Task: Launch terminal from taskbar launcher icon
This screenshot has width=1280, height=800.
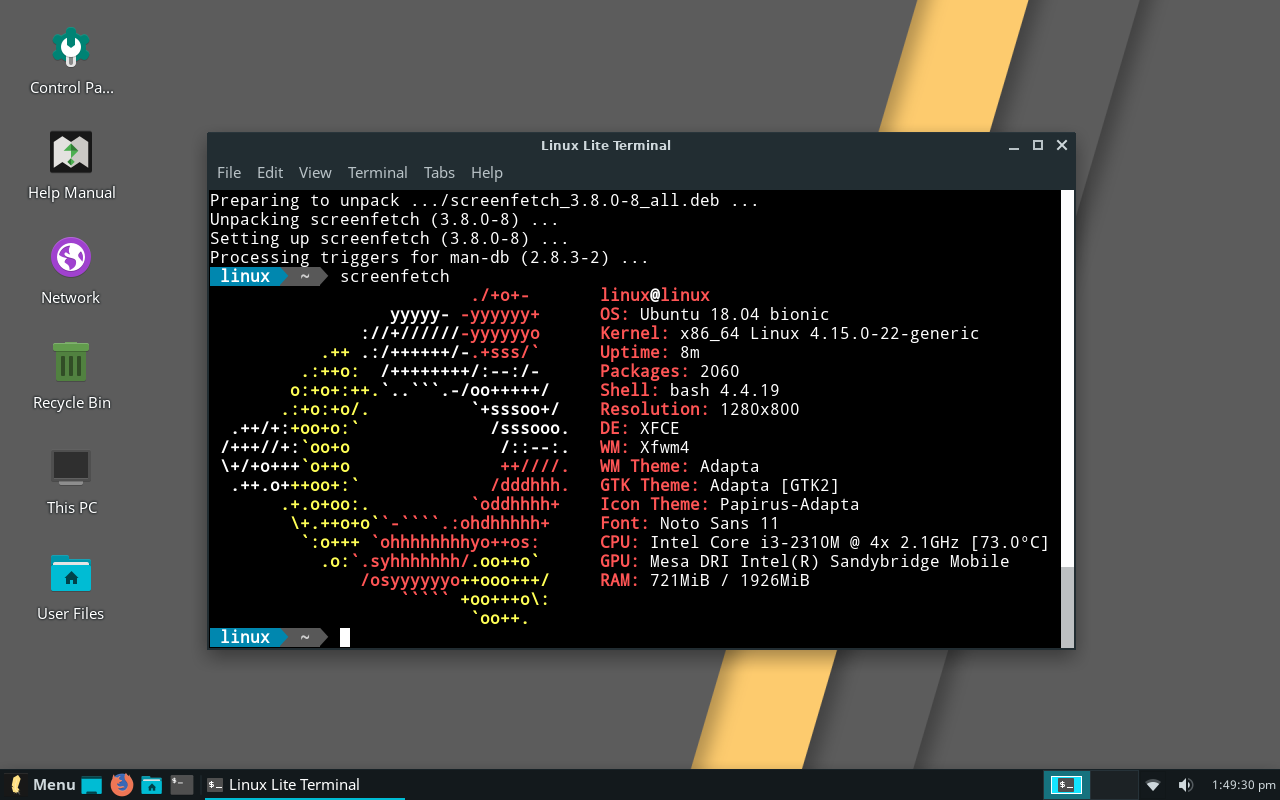Action: coord(181,785)
